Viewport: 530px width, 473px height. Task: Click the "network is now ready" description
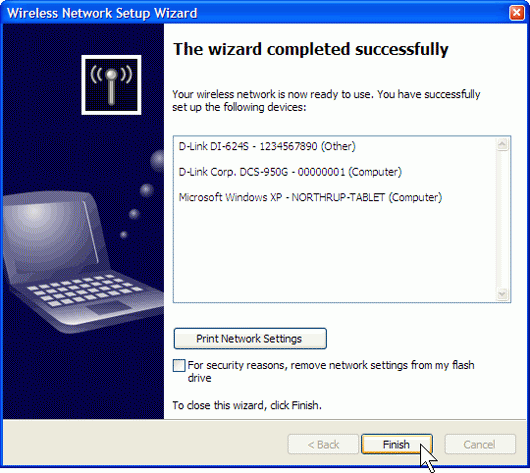pos(326,101)
